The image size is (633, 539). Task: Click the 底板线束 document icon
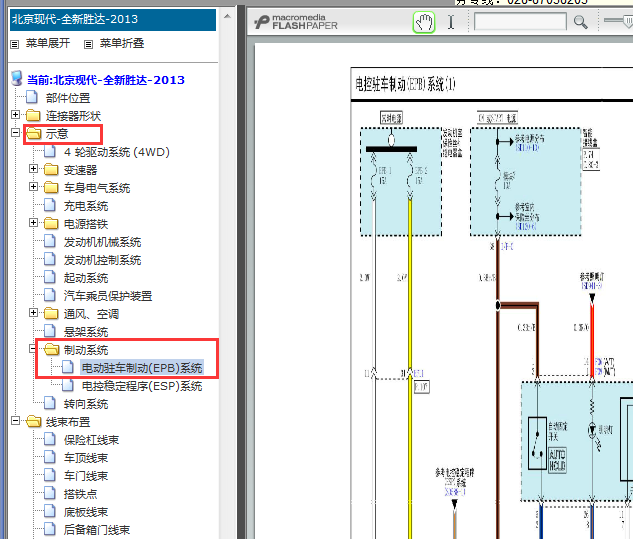click(x=50, y=511)
